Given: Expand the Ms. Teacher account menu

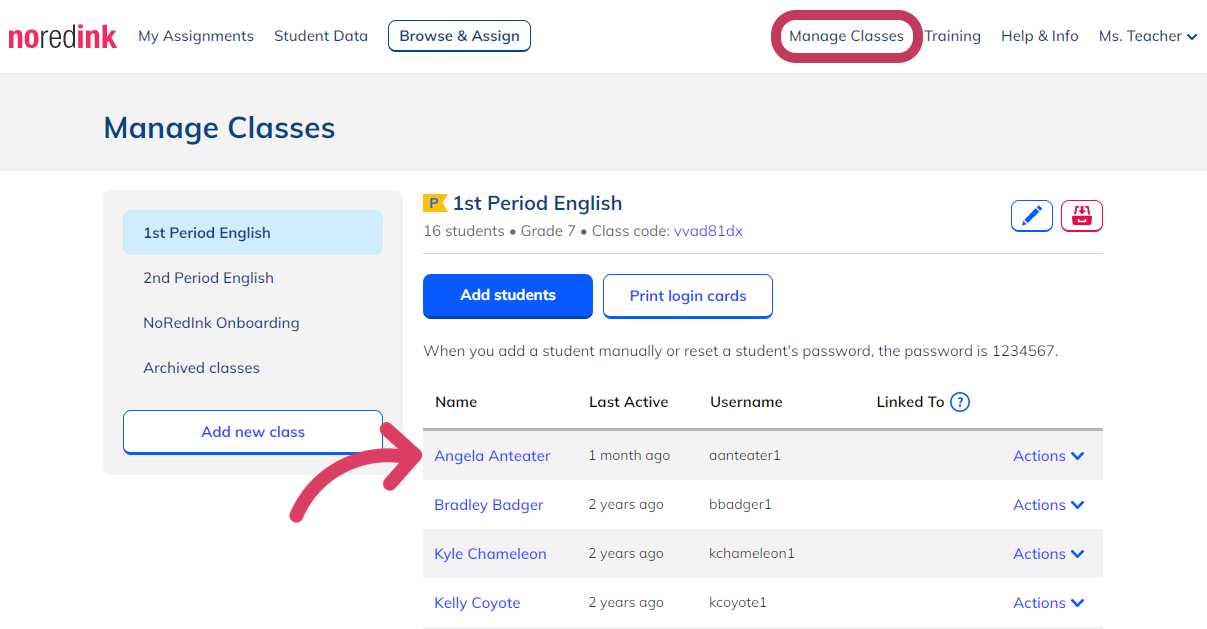Looking at the screenshot, I should (x=1148, y=36).
